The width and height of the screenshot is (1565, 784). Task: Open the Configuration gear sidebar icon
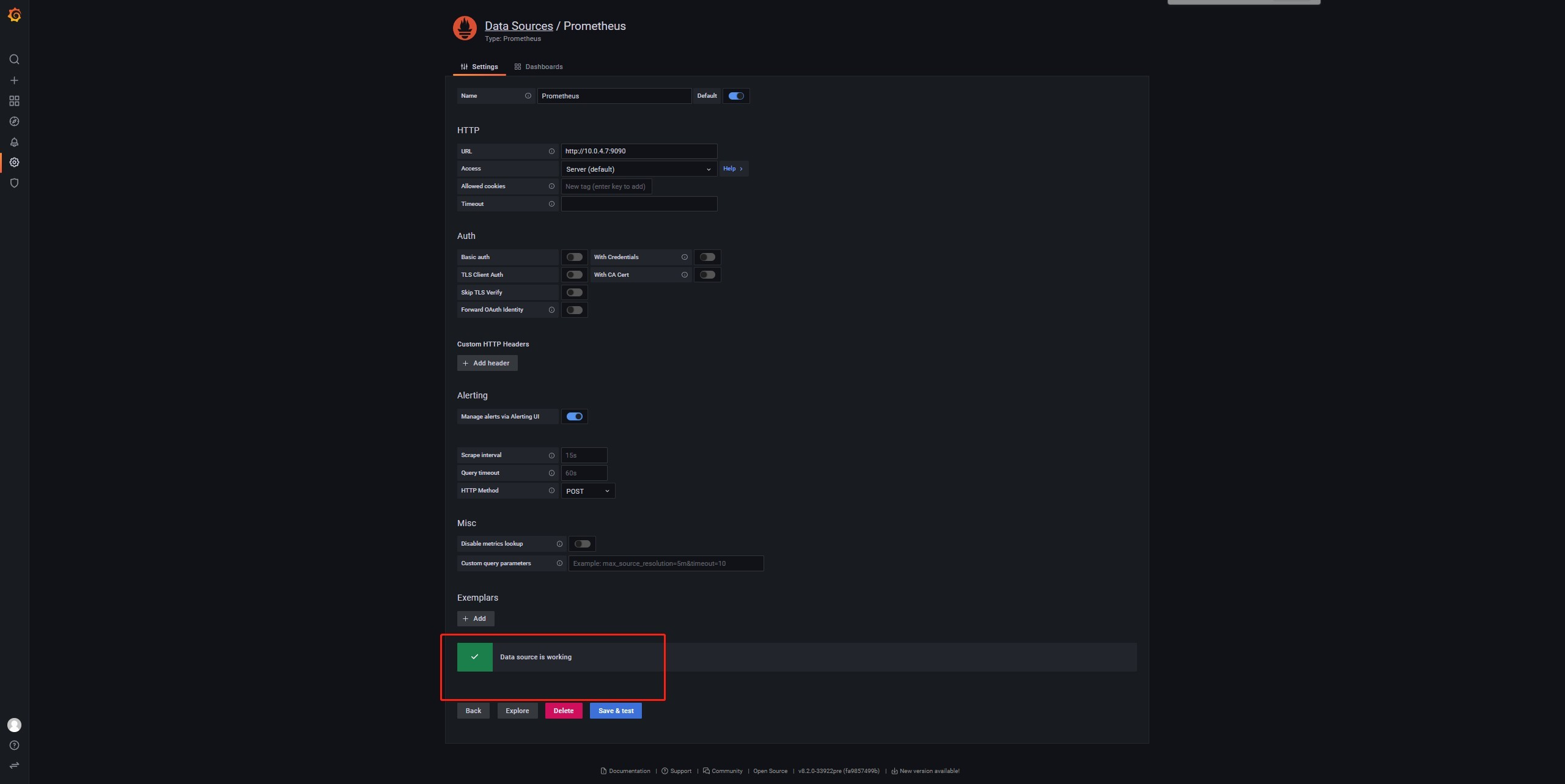(14, 163)
